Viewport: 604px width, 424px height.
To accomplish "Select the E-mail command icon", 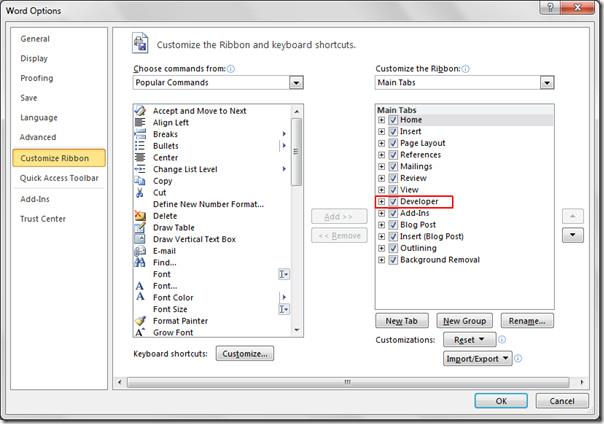I will (140, 250).
